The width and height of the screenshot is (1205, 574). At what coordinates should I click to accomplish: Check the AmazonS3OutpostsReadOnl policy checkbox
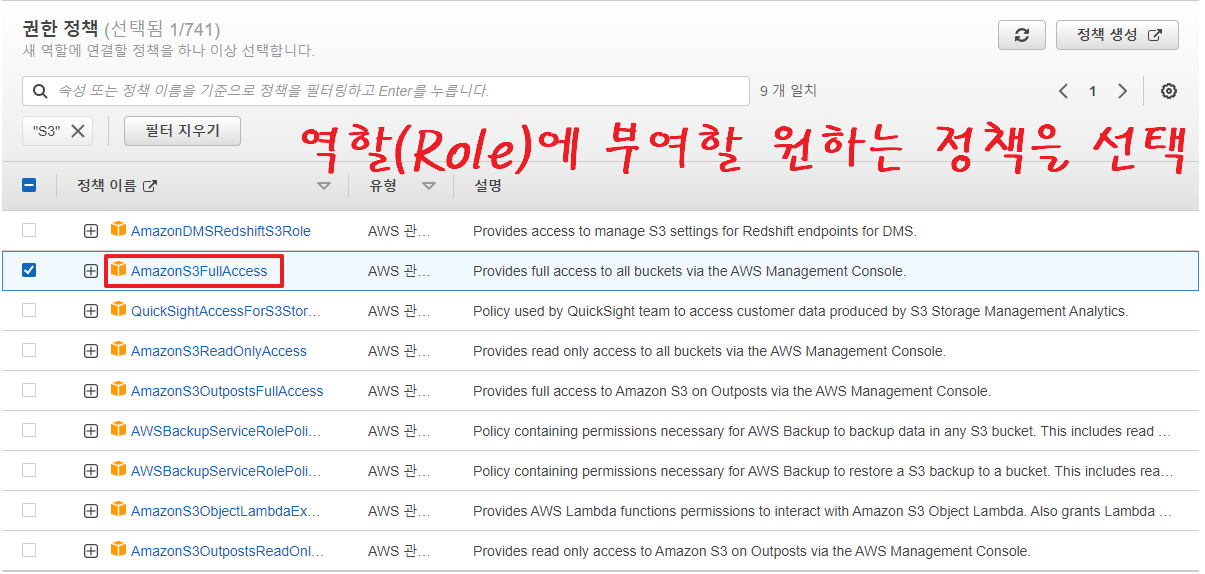coord(29,550)
